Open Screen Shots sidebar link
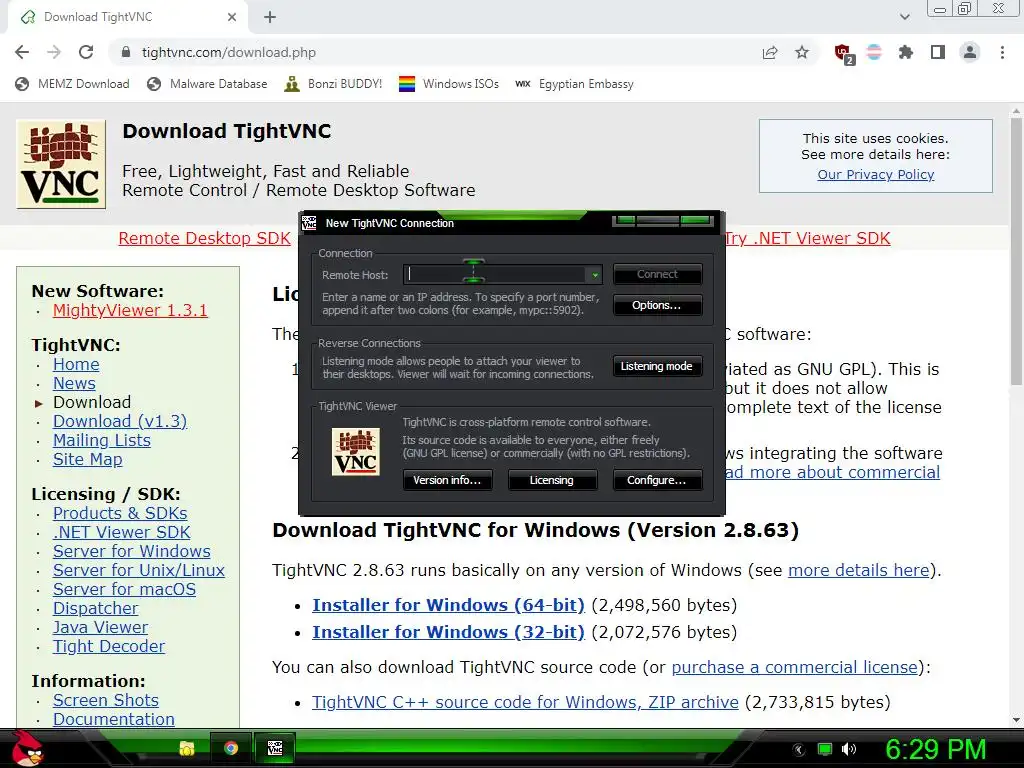Image resolution: width=1024 pixels, height=768 pixels. click(106, 700)
